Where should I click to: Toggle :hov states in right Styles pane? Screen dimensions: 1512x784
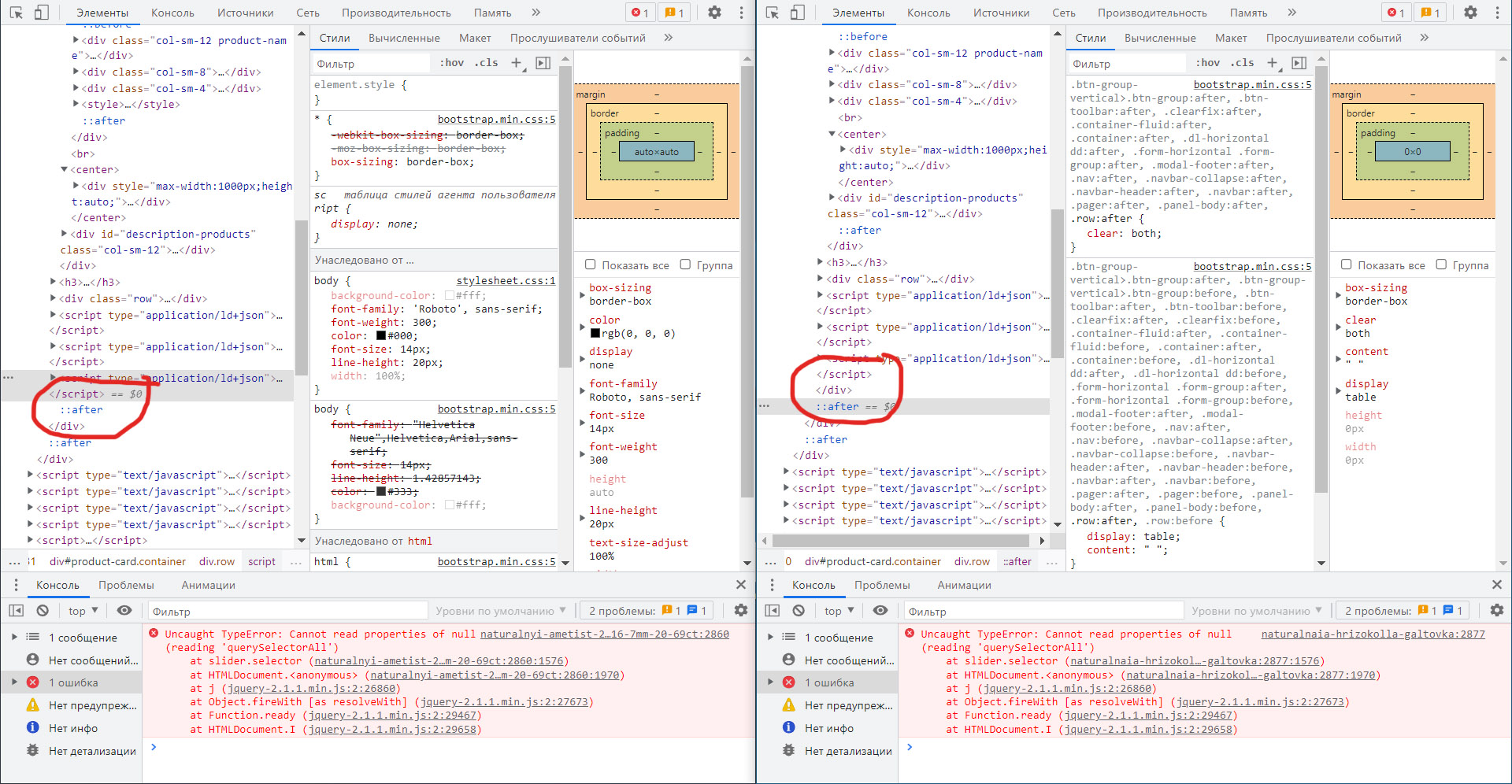coord(1208,63)
